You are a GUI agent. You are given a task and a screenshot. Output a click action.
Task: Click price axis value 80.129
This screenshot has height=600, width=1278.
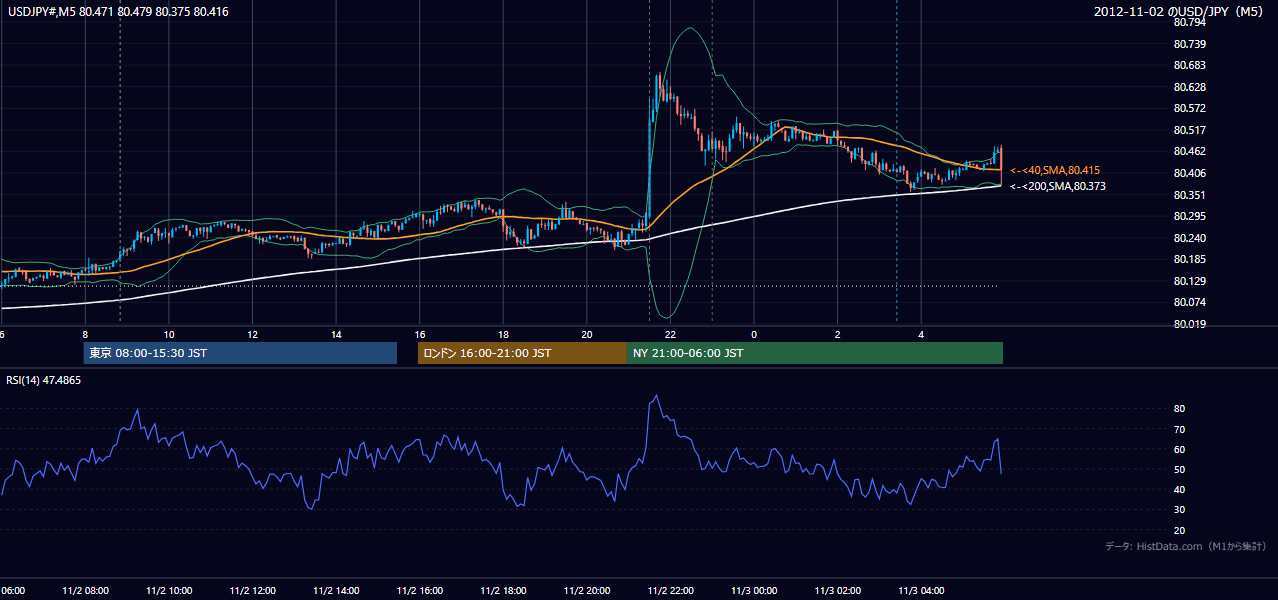(1189, 281)
